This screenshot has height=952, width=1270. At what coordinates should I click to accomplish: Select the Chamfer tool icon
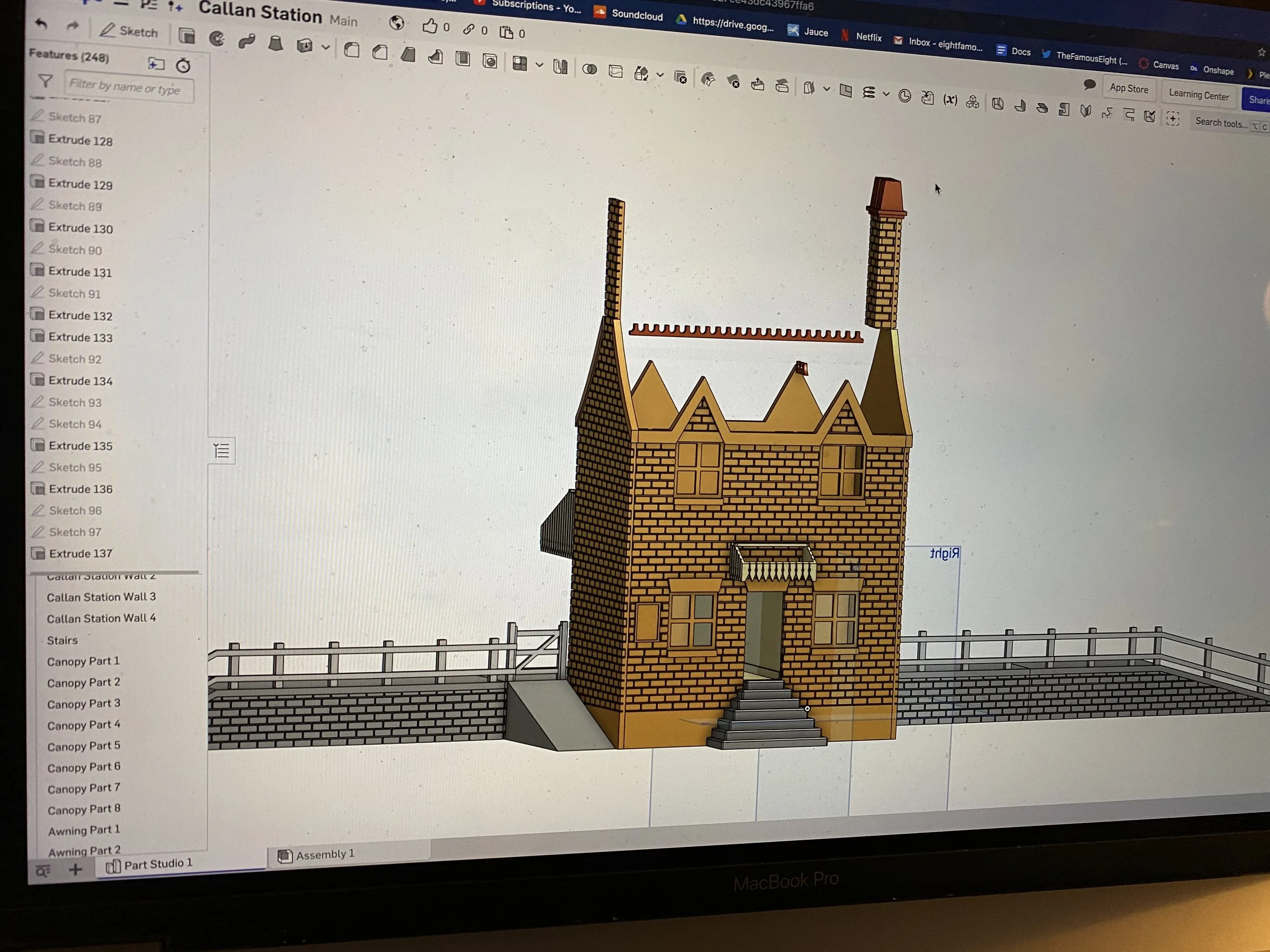coord(379,52)
